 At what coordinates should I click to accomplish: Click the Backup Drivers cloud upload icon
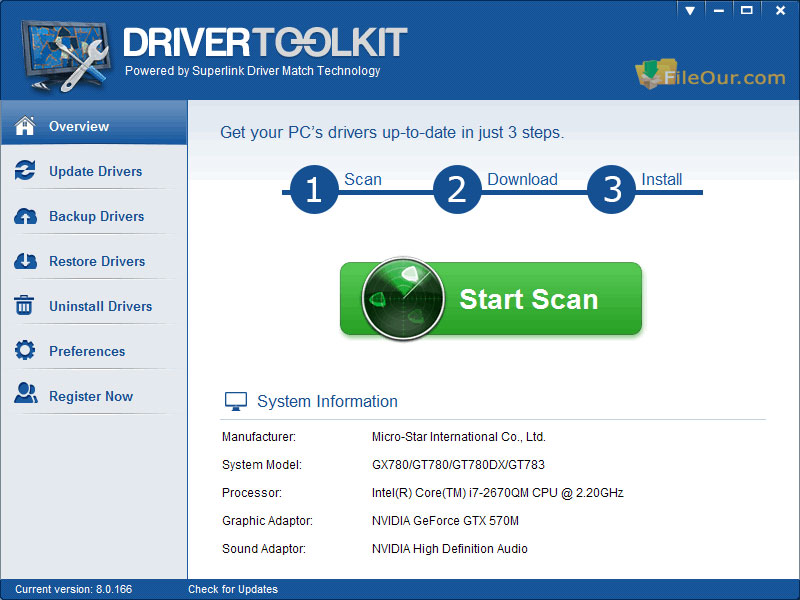25,216
